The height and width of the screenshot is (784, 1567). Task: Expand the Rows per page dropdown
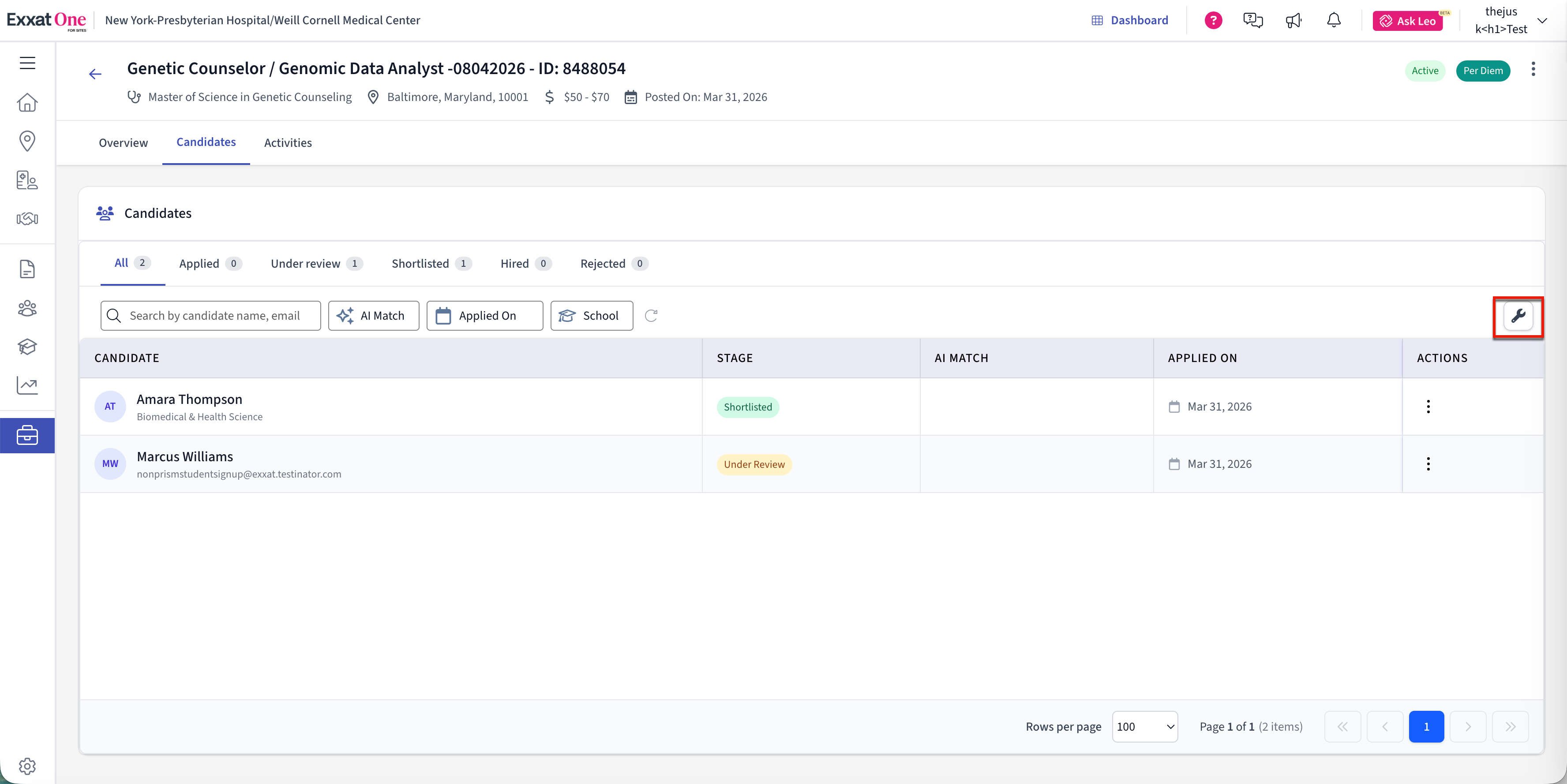tap(1144, 726)
